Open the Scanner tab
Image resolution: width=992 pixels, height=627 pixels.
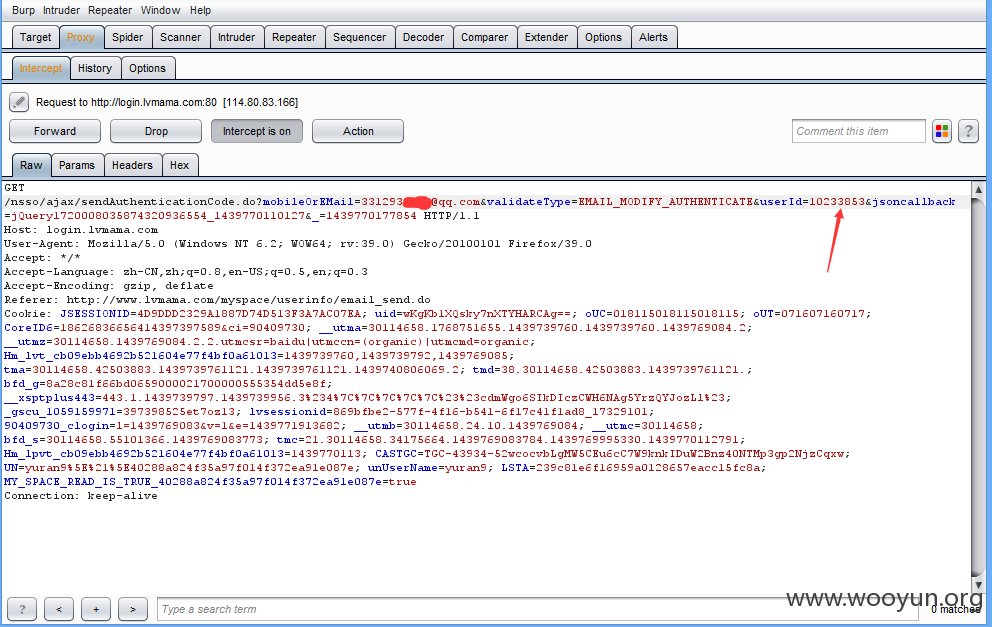(x=180, y=37)
